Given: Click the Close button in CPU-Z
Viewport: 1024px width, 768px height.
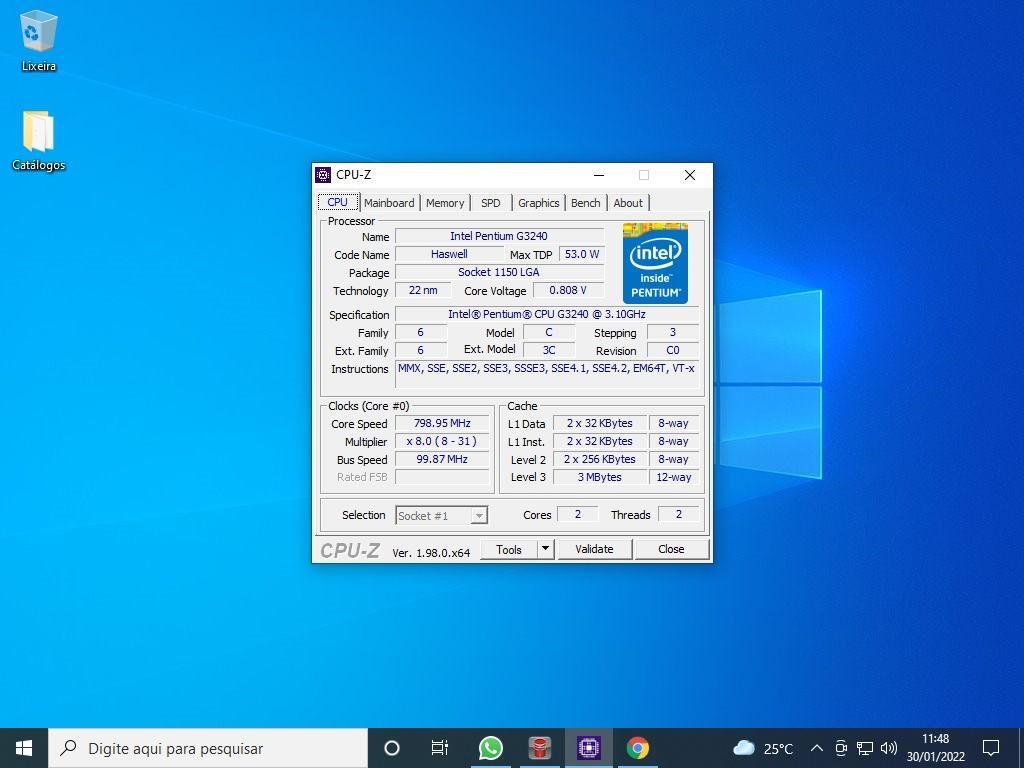Looking at the screenshot, I should (x=671, y=549).
